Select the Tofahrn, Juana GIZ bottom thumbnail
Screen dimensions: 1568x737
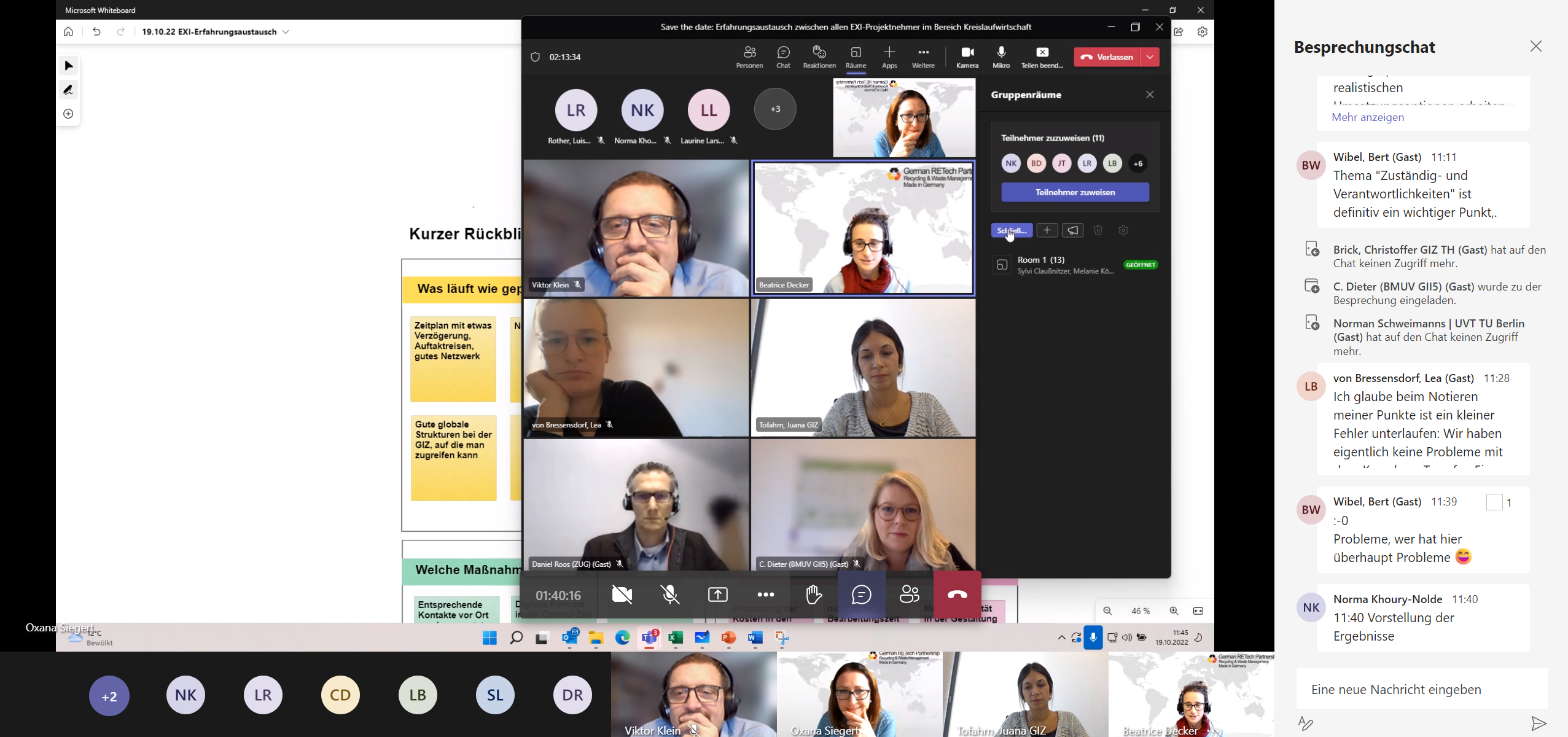coord(1026,695)
